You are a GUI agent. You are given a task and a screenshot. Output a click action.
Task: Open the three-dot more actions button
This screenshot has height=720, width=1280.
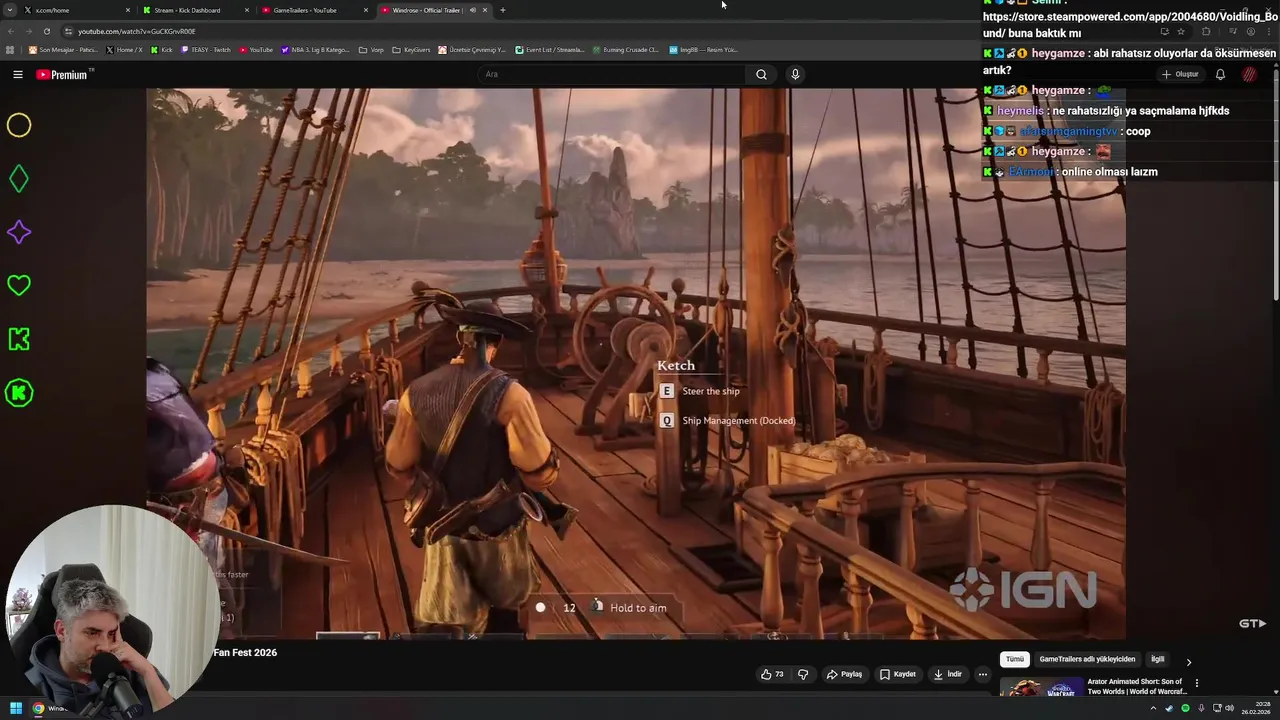982,674
